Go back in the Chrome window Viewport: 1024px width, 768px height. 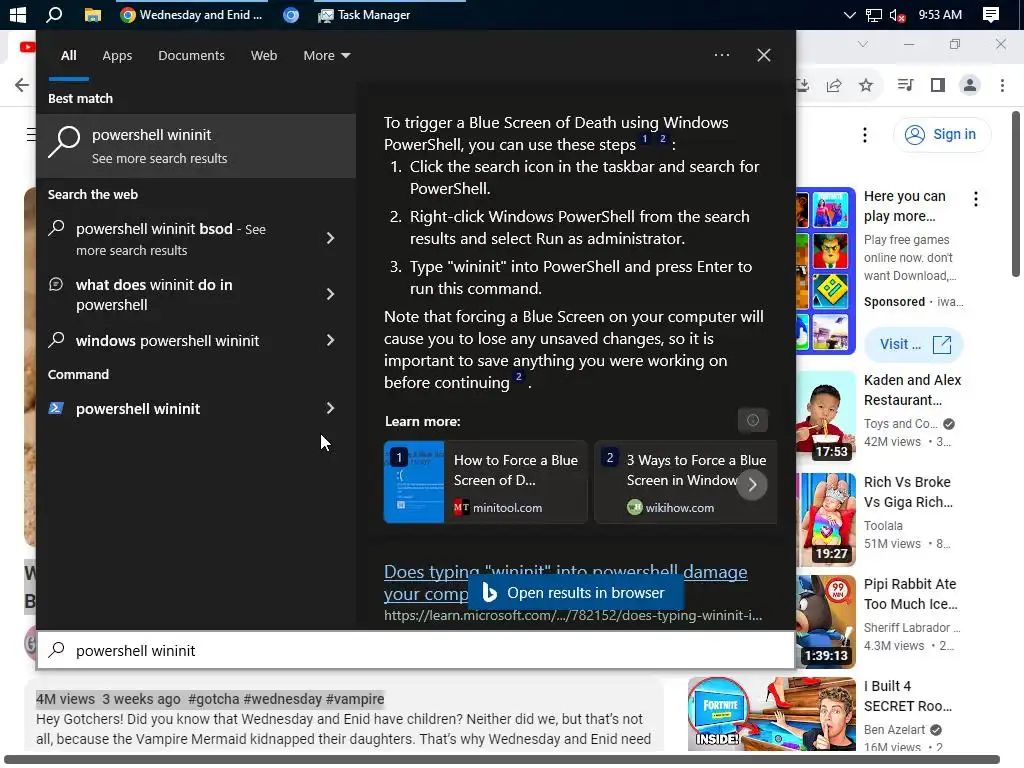pos(22,85)
